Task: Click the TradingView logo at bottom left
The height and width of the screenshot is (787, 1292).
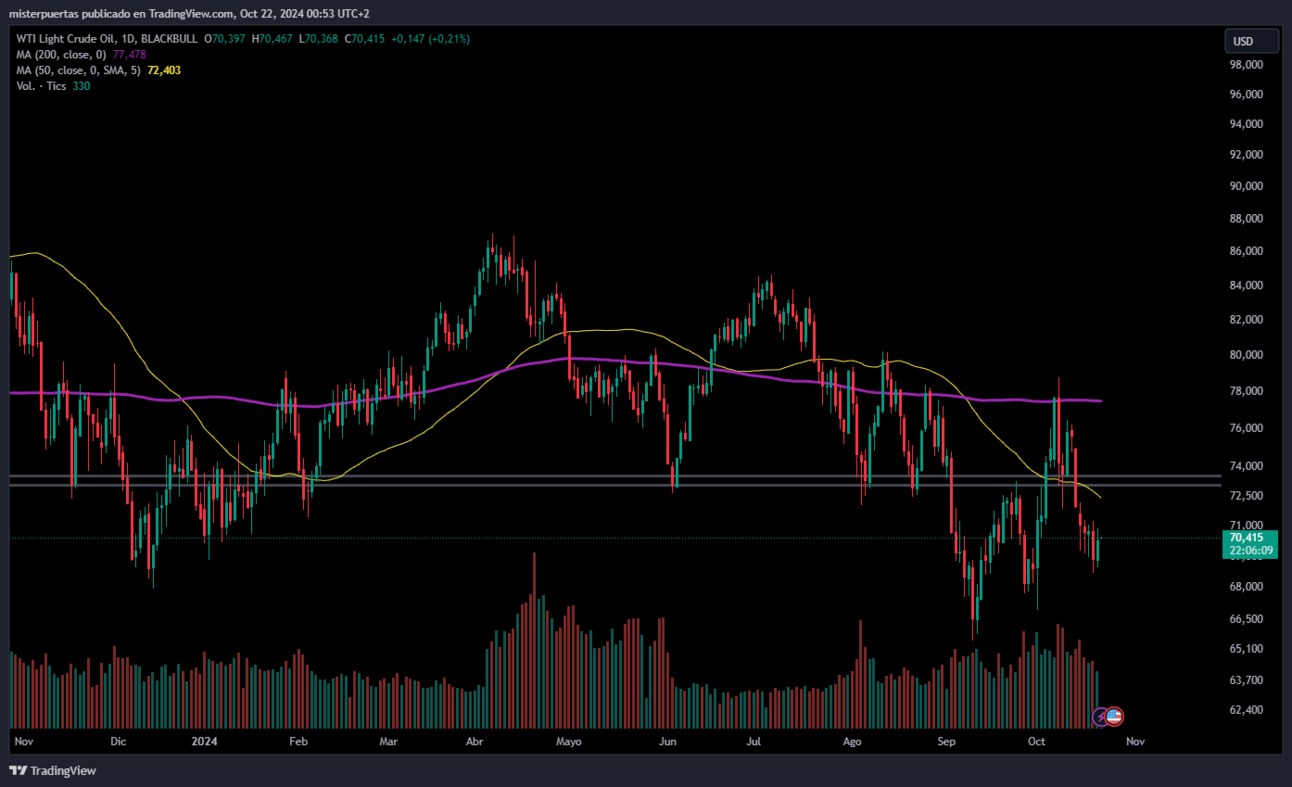Action: [x=53, y=770]
